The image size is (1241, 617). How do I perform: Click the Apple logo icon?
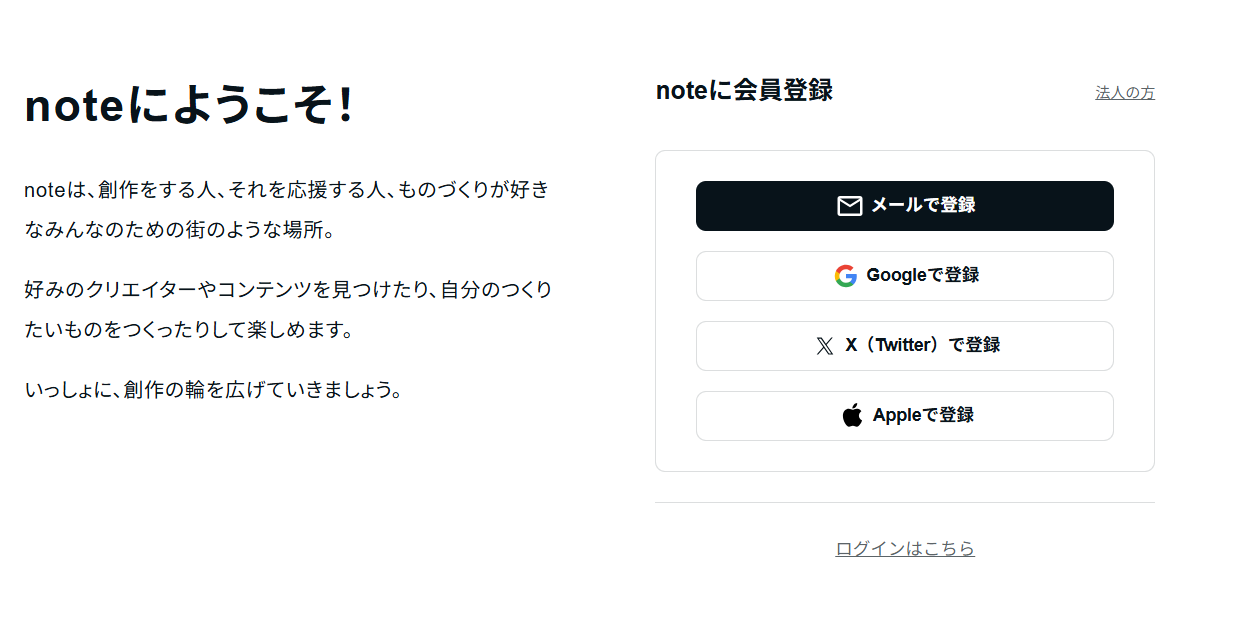[852, 416]
